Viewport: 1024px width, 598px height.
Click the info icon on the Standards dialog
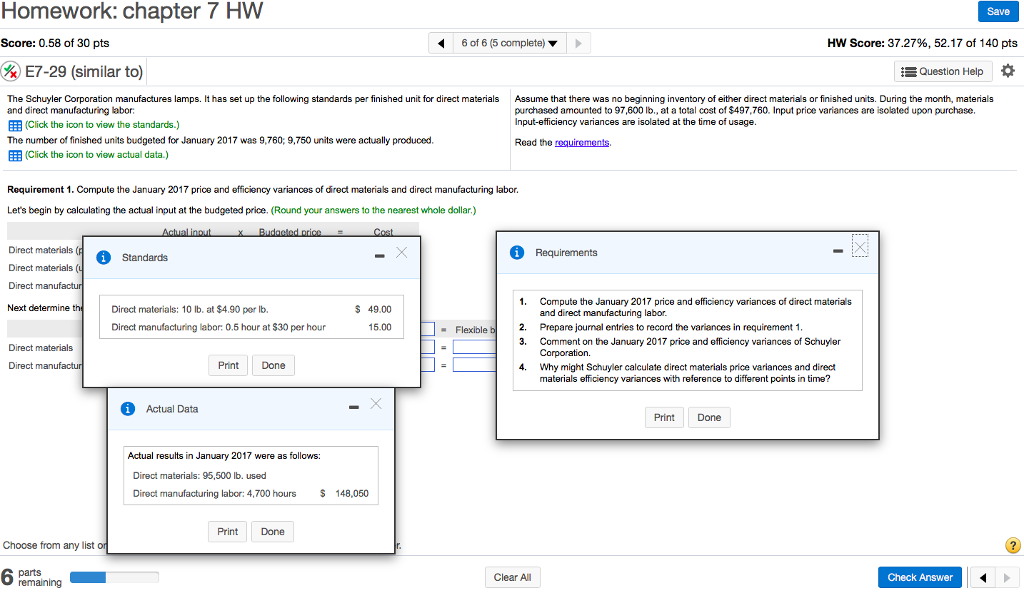click(x=106, y=257)
